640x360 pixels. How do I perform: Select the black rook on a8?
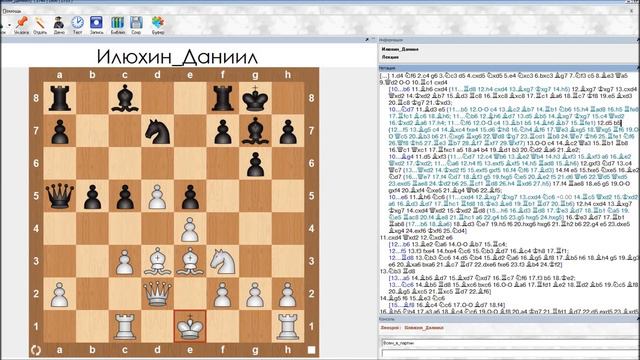click(x=60, y=98)
